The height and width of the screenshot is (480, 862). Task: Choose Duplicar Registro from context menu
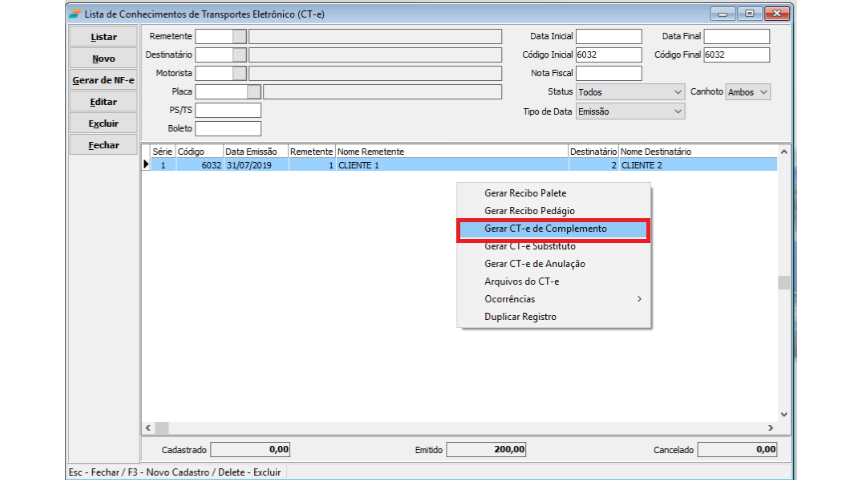point(520,317)
